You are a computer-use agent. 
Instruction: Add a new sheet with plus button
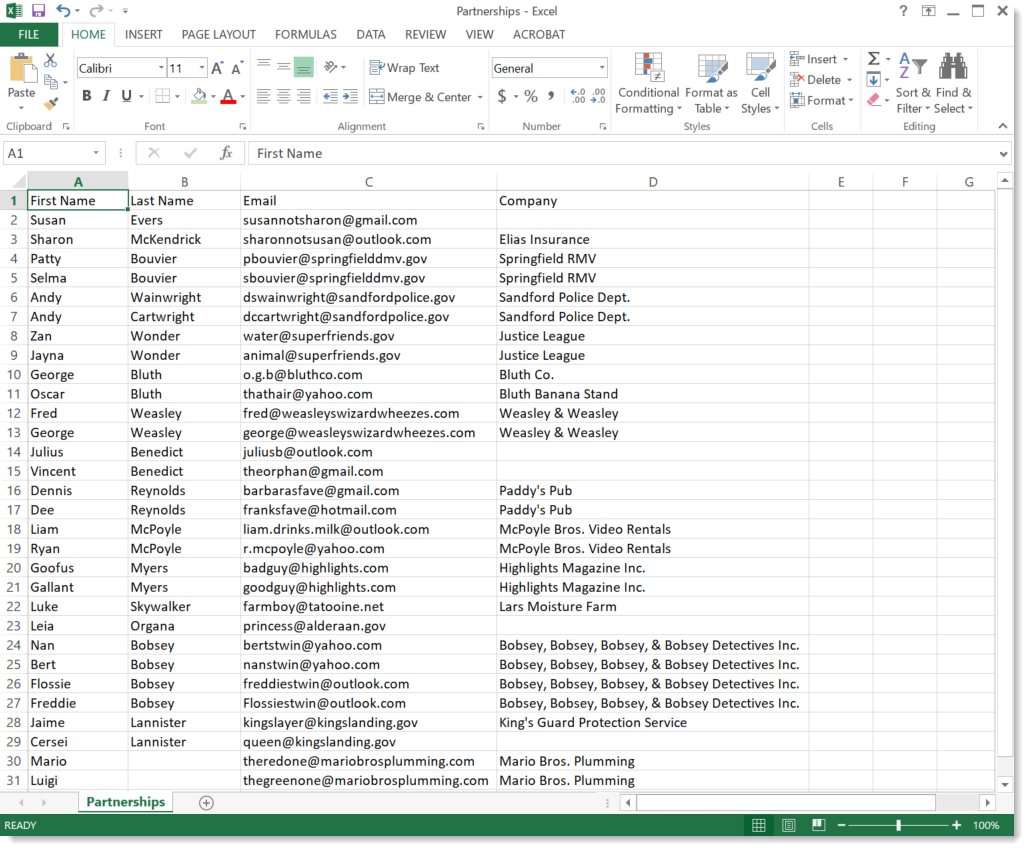[206, 802]
